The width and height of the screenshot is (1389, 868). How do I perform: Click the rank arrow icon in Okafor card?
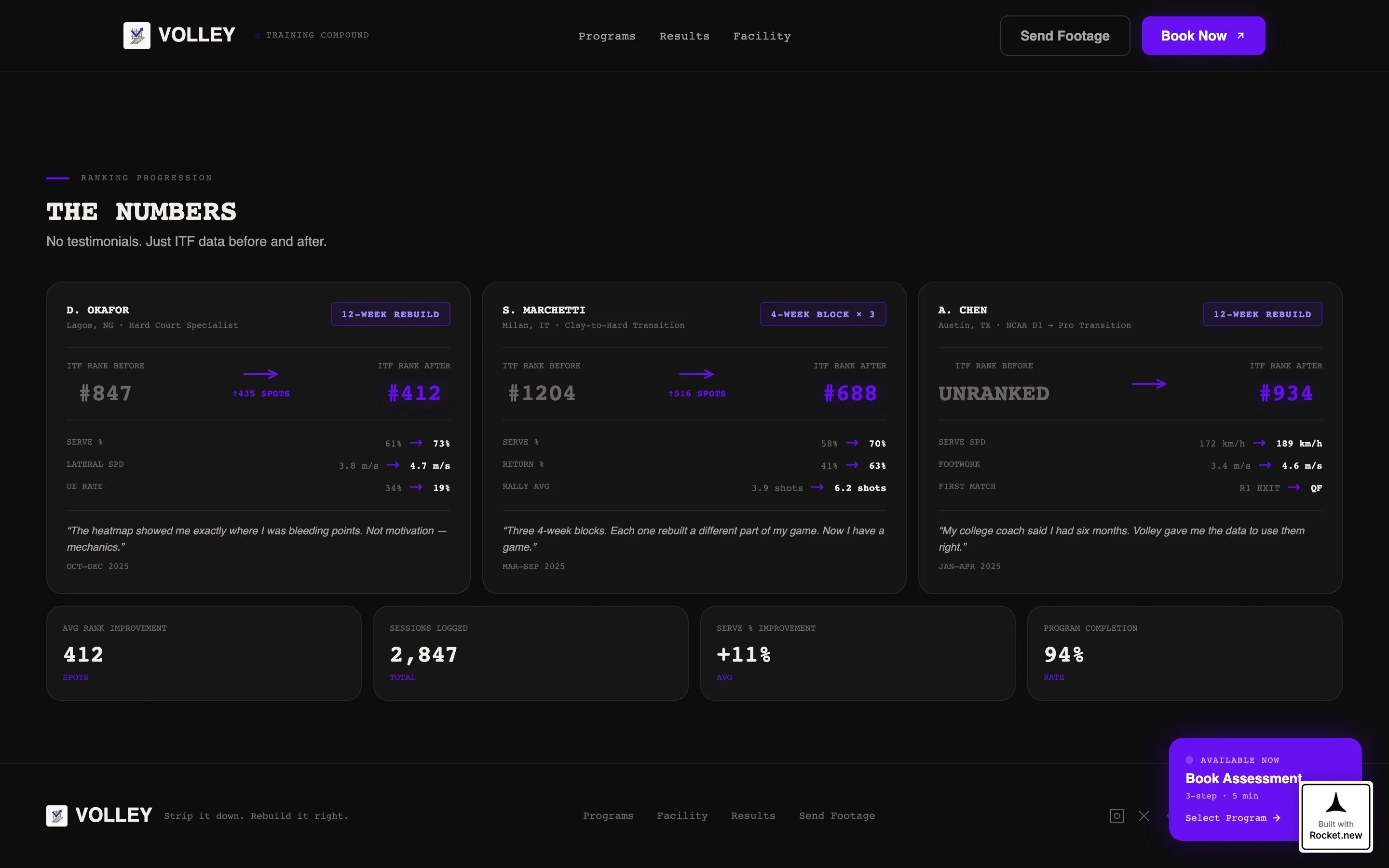point(260,374)
